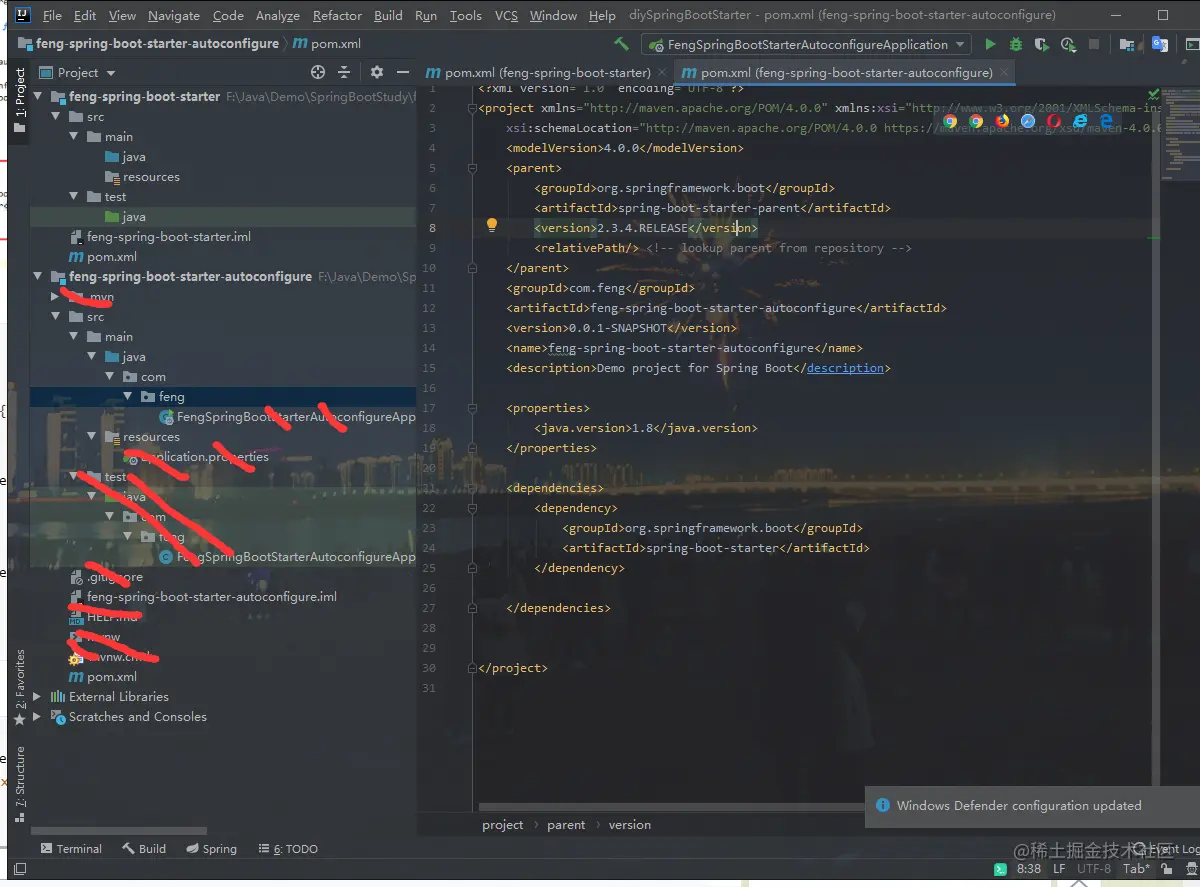1200x887 pixels.
Task: Open the pom in Opera via the browser icon
Action: [x=1054, y=122]
